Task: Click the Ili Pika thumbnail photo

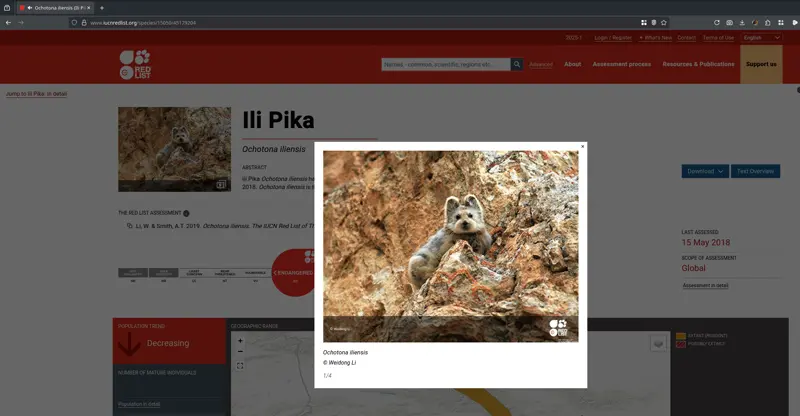Action: point(174,149)
